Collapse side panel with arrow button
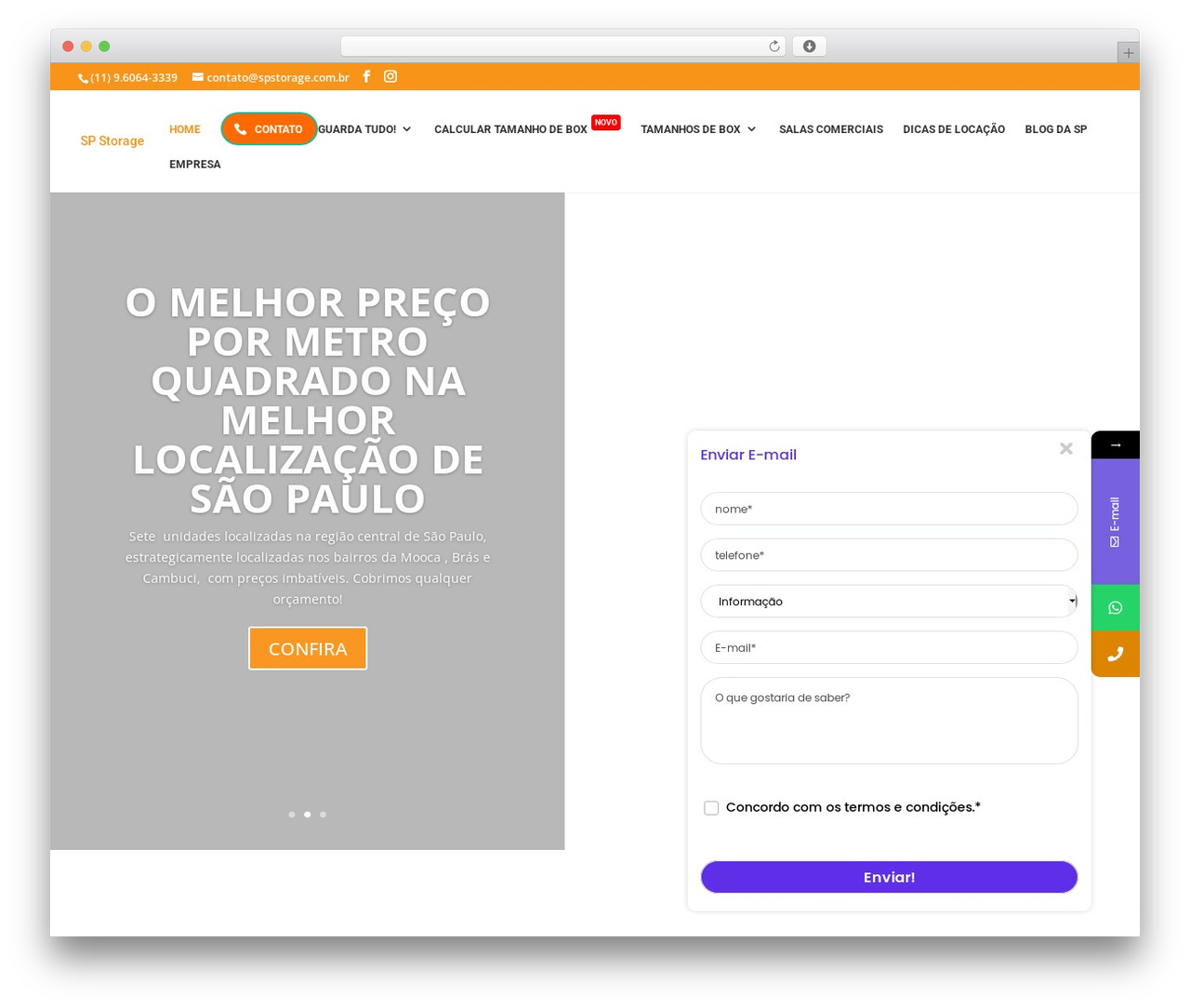 (x=1116, y=444)
